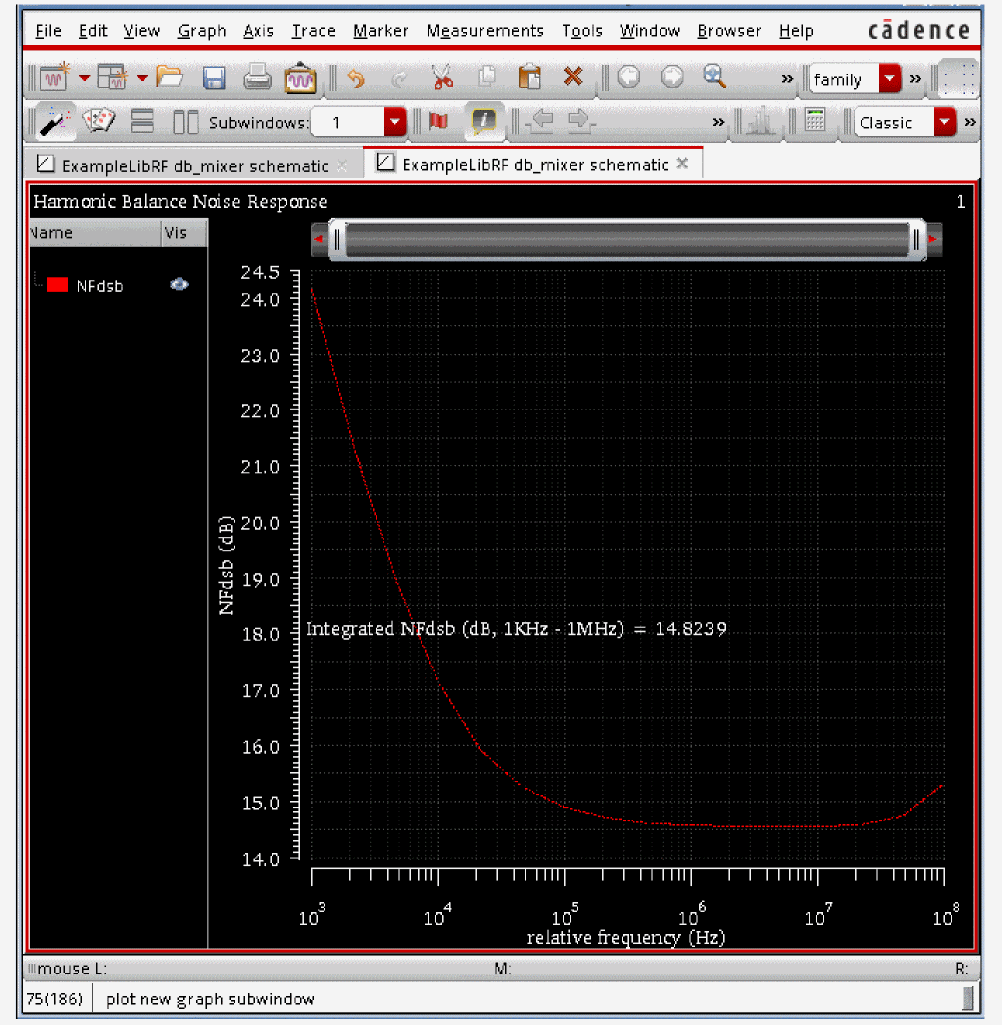This screenshot has width=1002, height=1025.
Task: Toggle visibility eye for NFdsb trace
Action: coord(179,285)
